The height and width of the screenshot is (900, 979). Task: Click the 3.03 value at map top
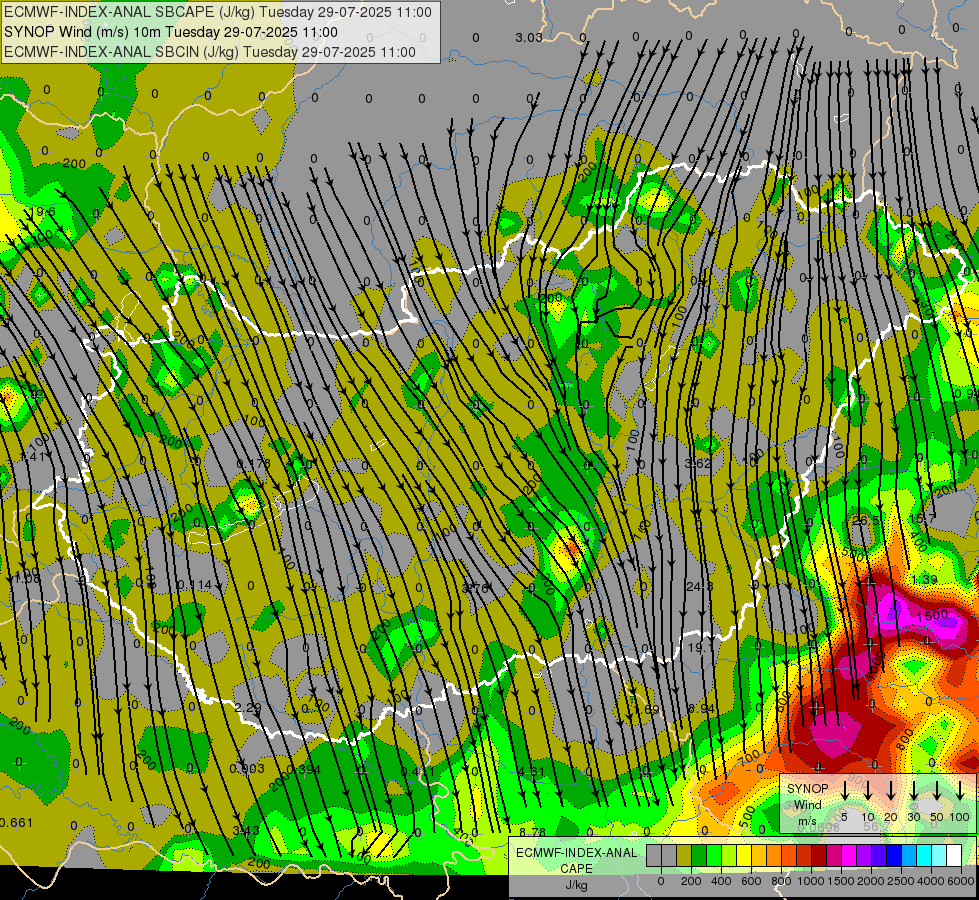[529, 37]
